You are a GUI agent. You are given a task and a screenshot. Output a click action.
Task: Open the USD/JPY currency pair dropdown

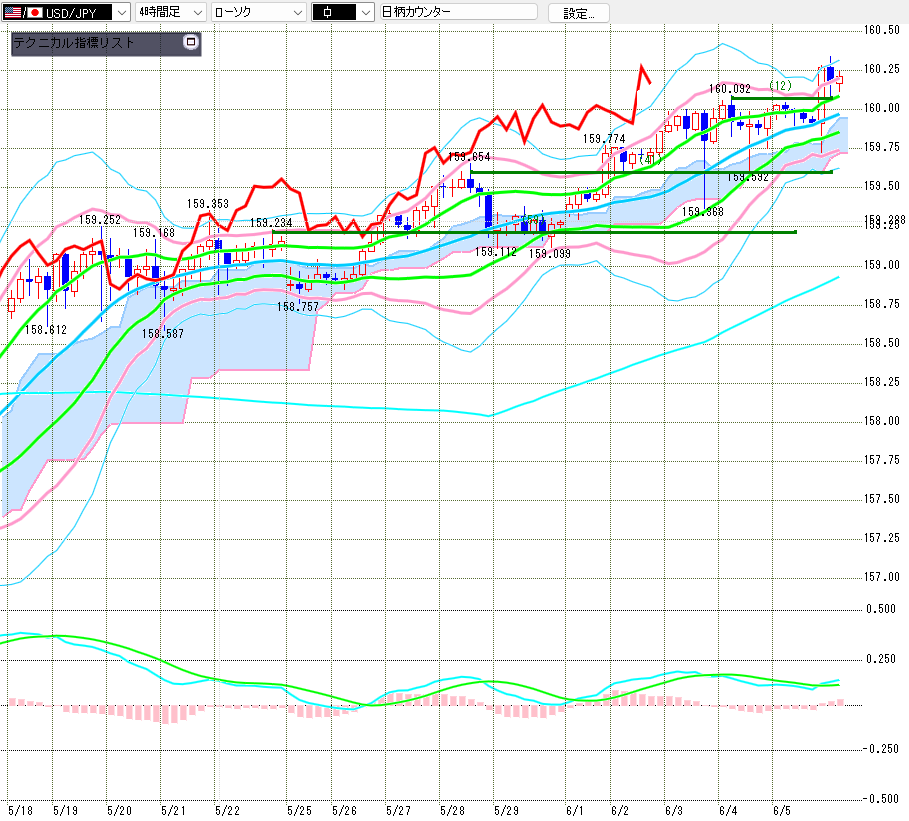point(66,12)
